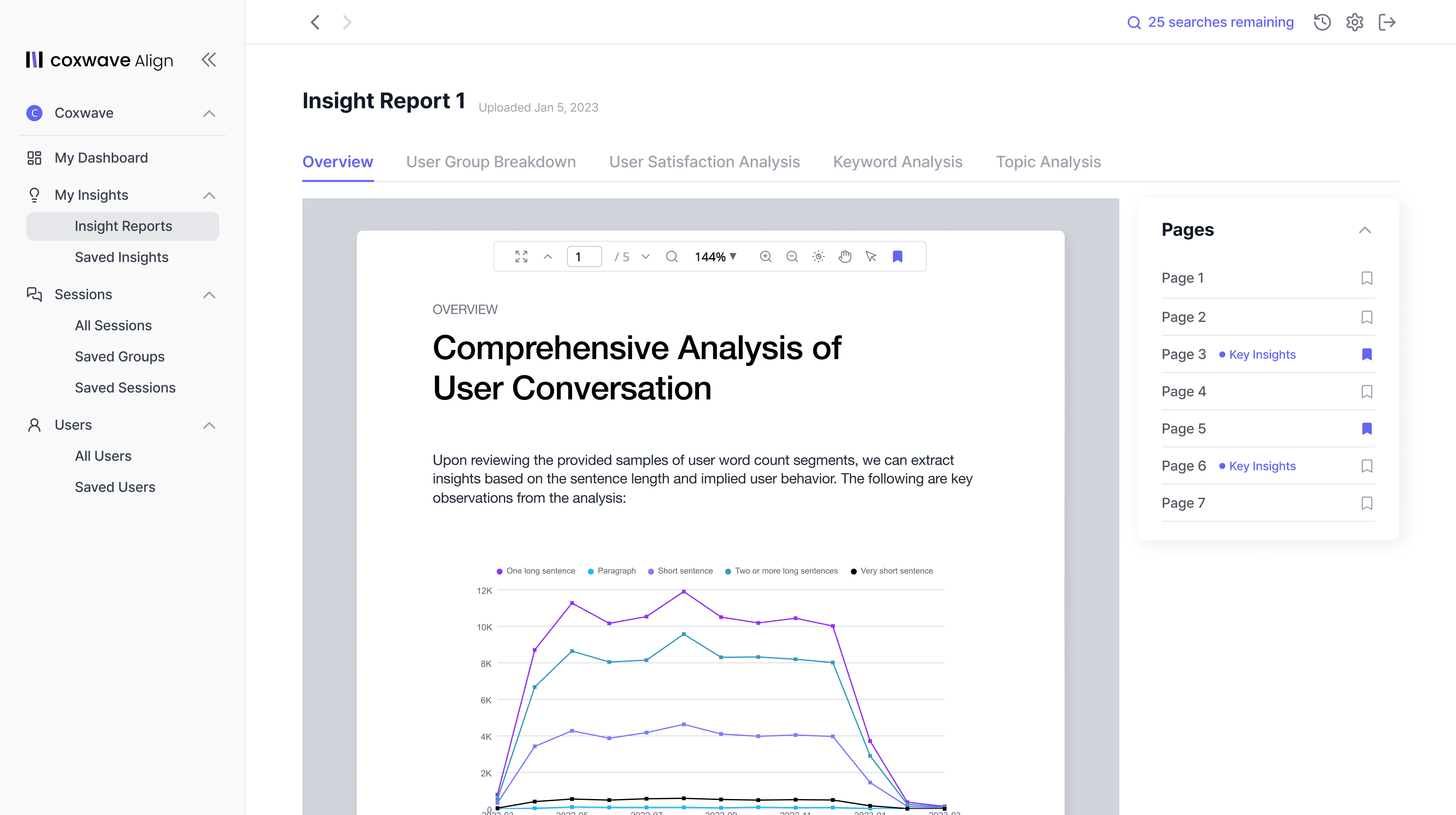Click Key Insights tag on Page 6
This screenshot has height=815, width=1456.
pos(1257,466)
